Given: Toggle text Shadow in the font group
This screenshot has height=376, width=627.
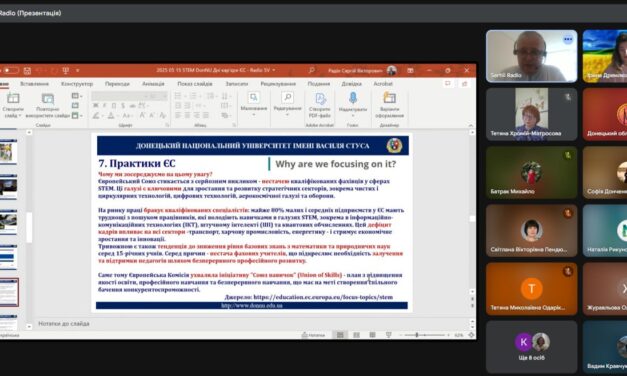Looking at the screenshot, I should pyautogui.click(x=123, y=106).
